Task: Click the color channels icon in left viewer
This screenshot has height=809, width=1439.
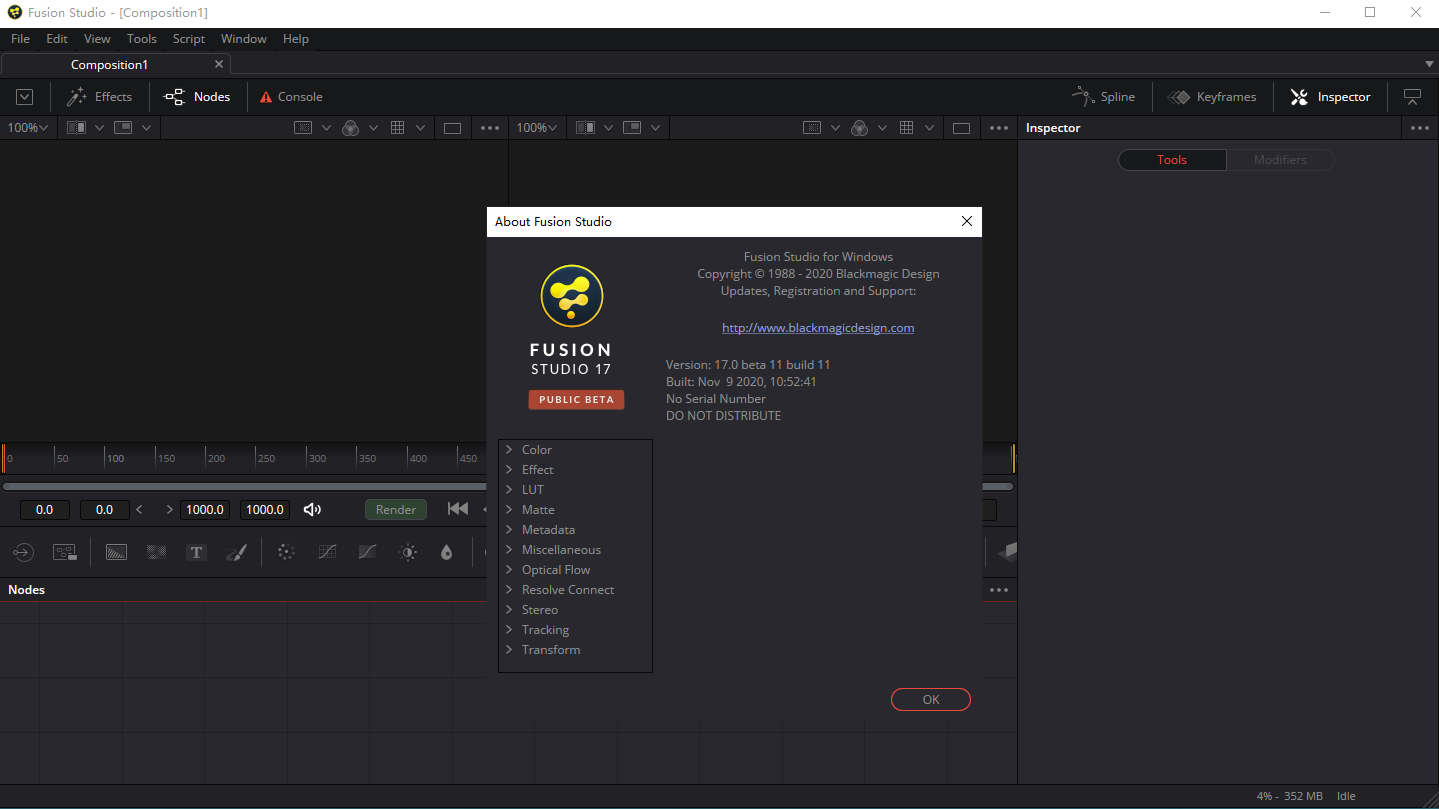Action: (350, 128)
